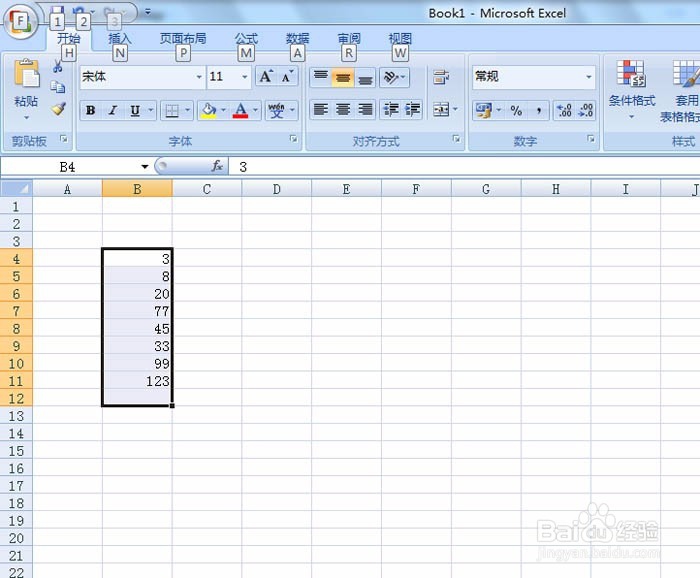The width and height of the screenshot is (700, 578).
Task: Expand fill color dropdown arrow
Action: (224, 110)
